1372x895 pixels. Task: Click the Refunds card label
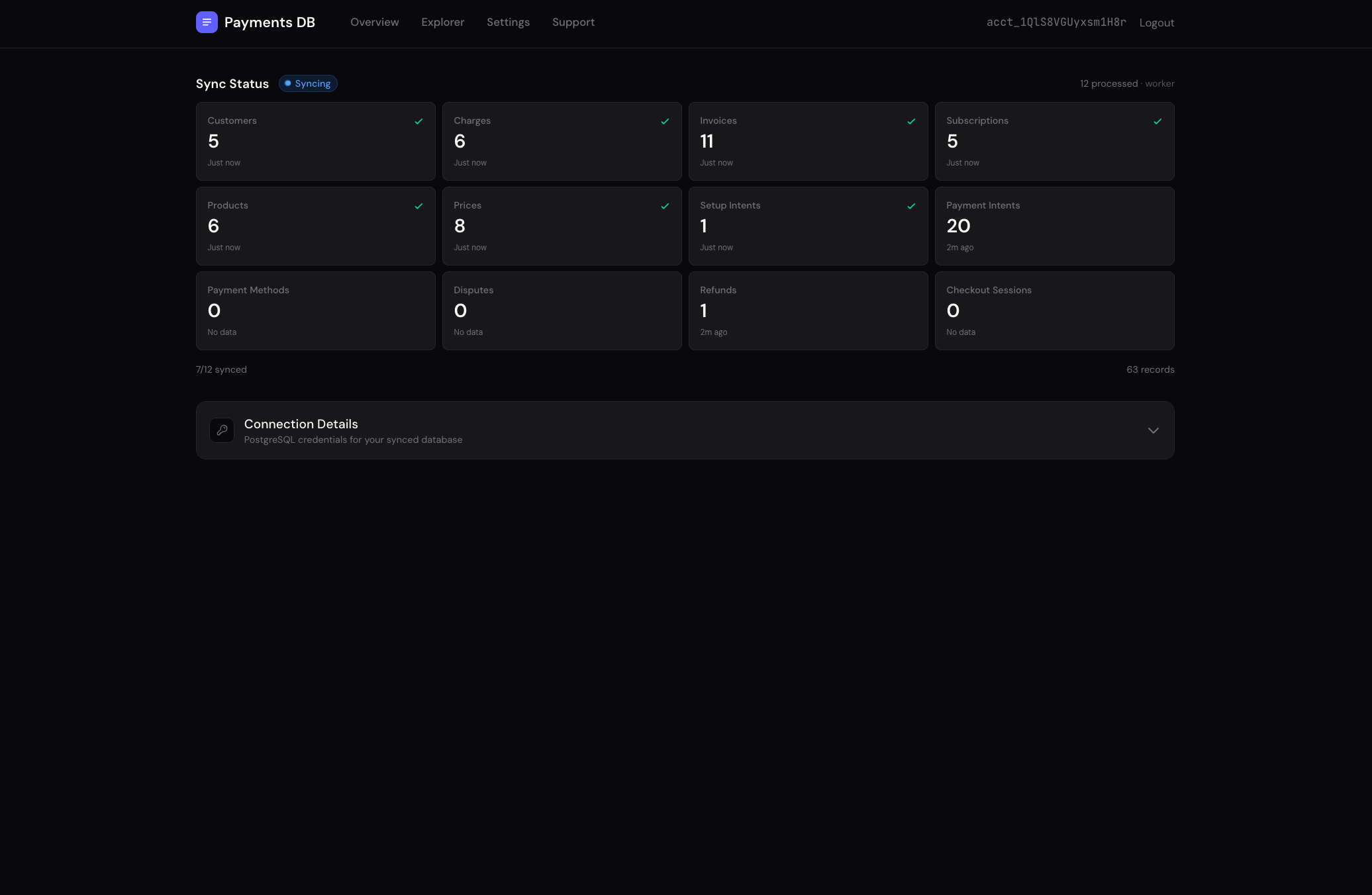click(x=718, y=290)
